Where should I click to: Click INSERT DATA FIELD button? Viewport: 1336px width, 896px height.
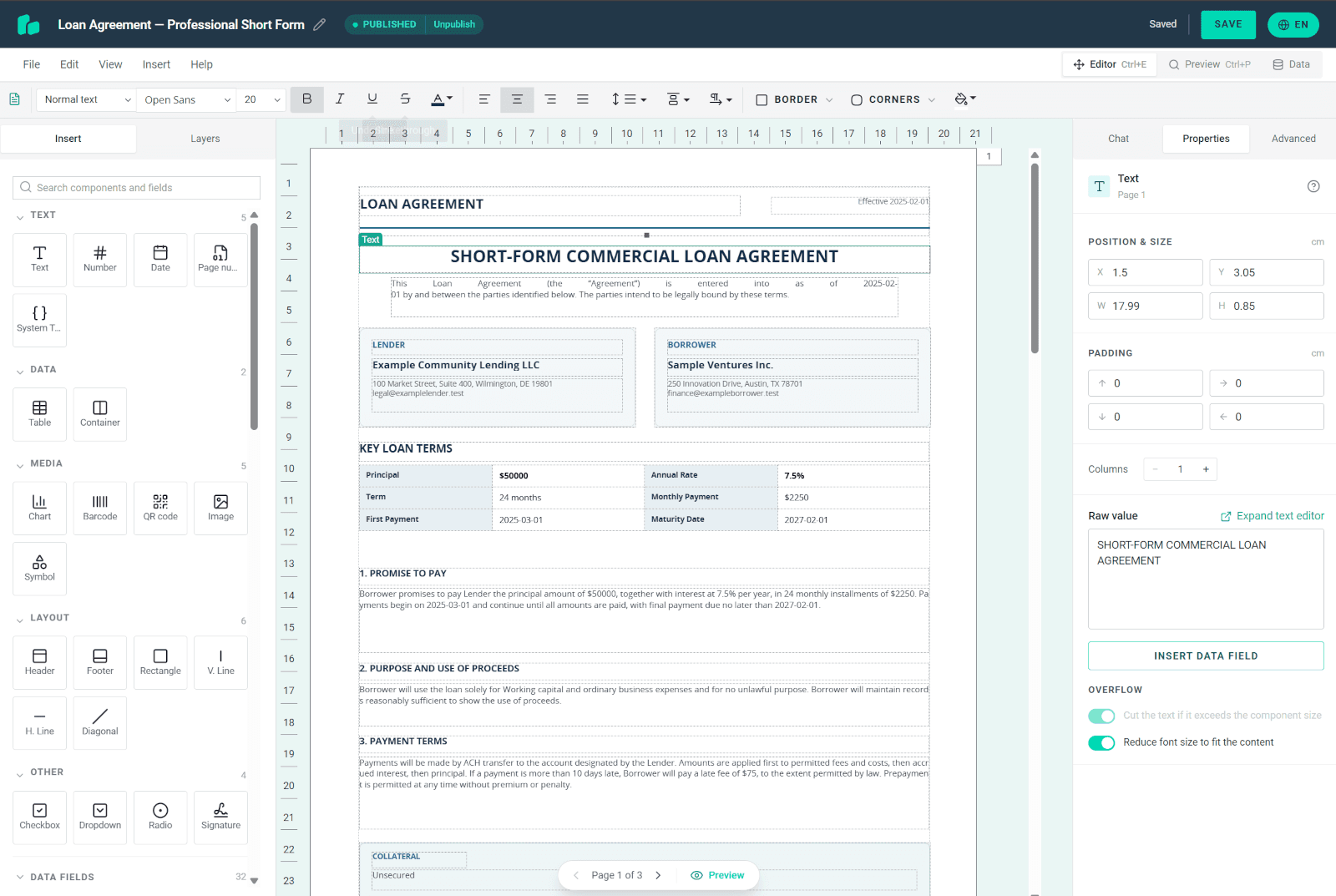click(x=1206, y=656)
